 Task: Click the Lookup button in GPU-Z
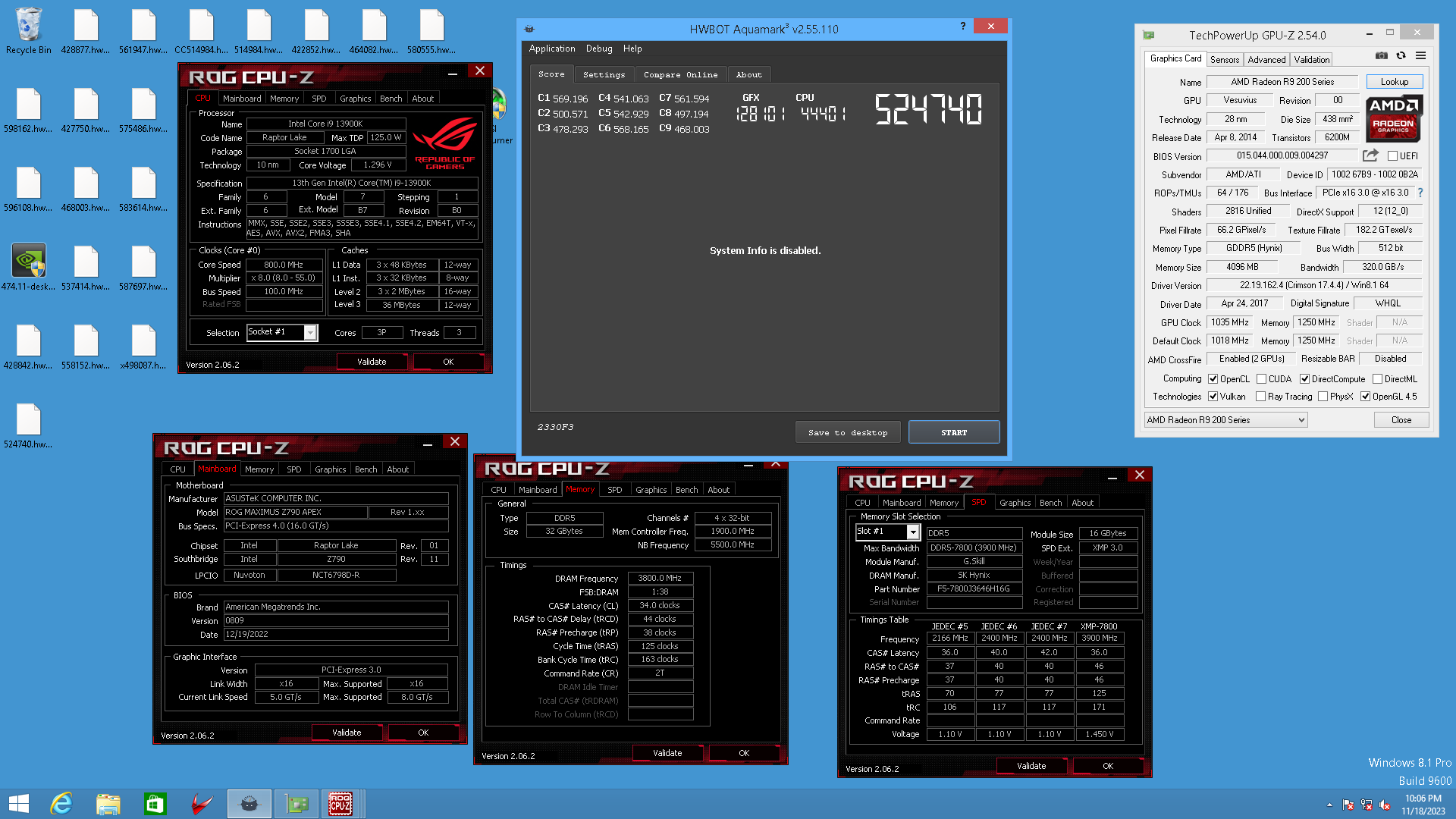tap(1394, 82)
